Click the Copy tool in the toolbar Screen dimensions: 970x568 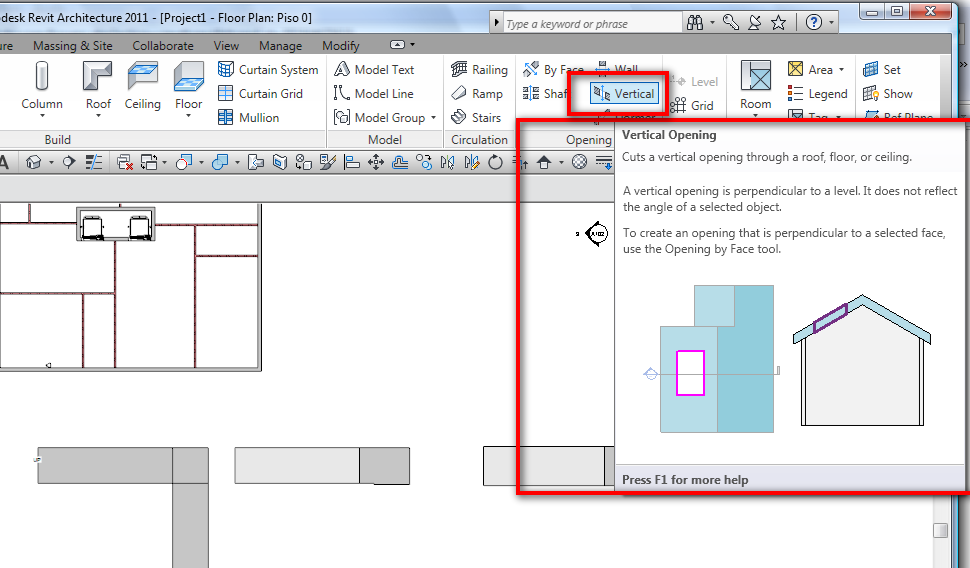pyautogui.click(x=423, y=162)
